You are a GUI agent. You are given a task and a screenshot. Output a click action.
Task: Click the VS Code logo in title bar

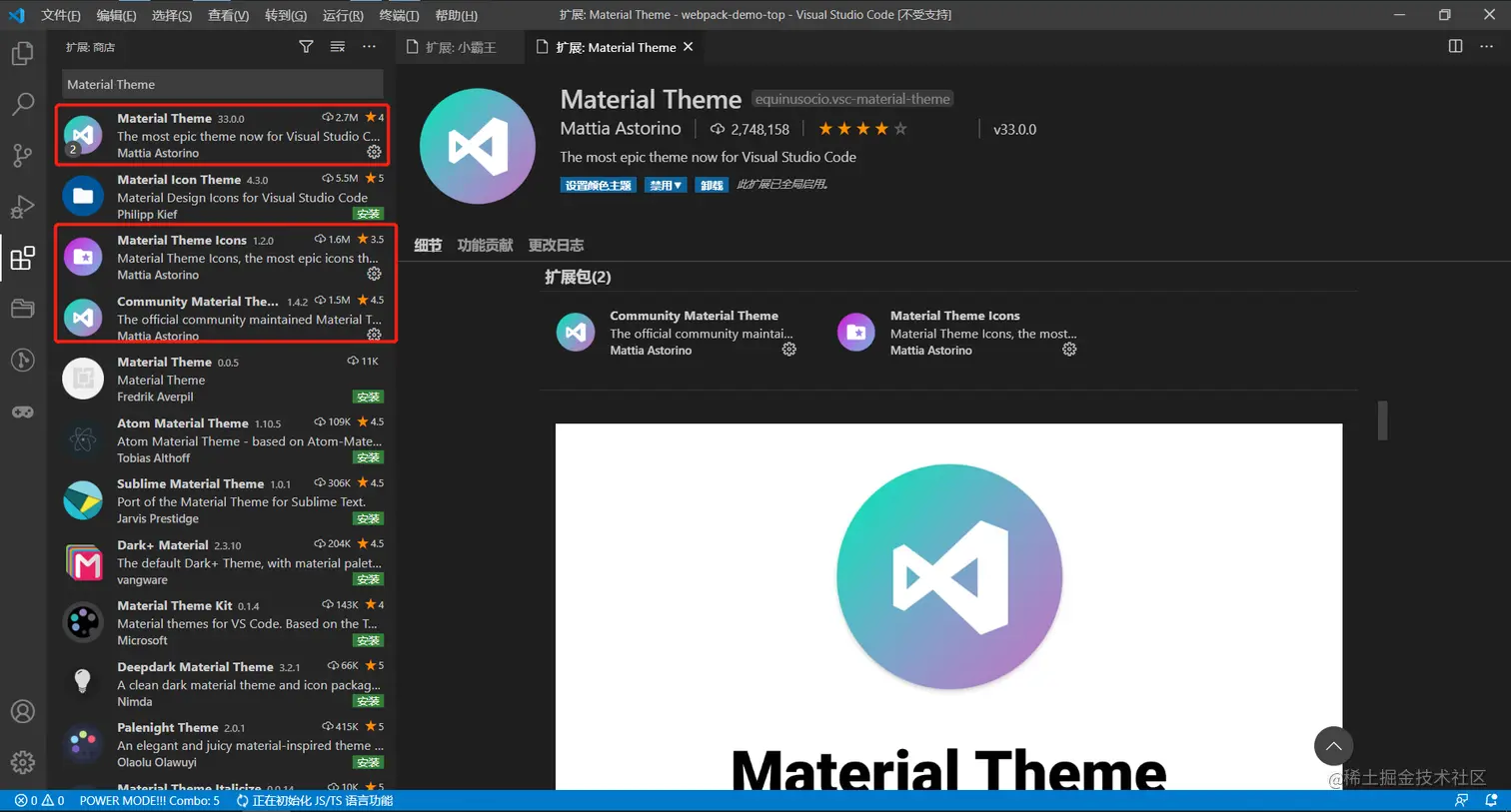pos(16,15)
